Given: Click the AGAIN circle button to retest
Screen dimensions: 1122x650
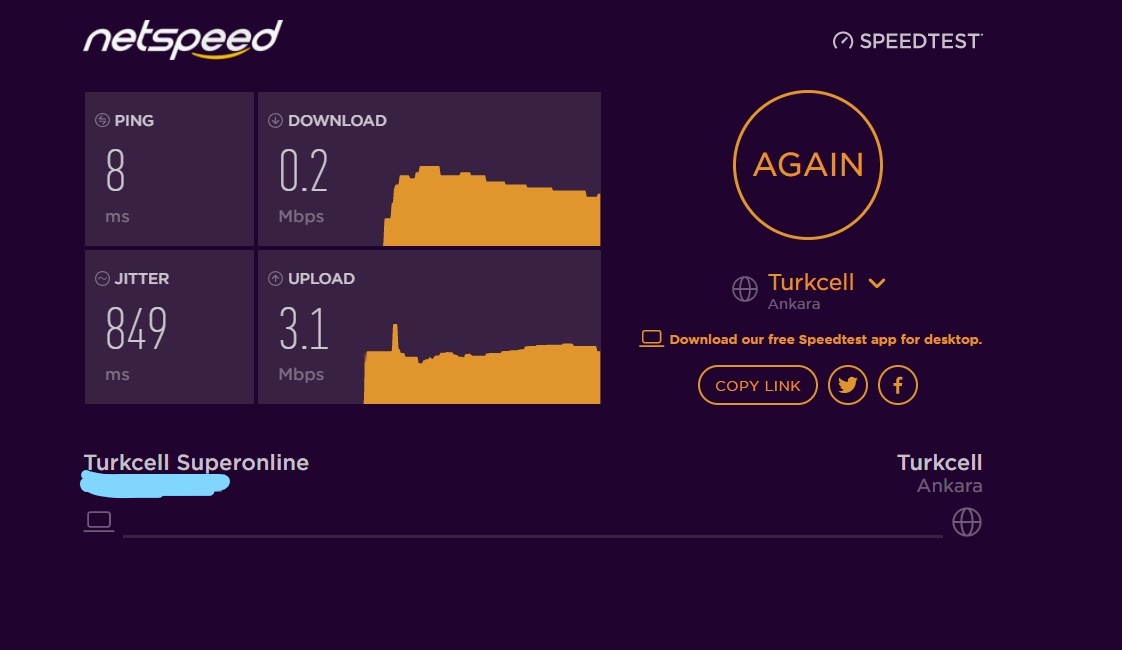Looking at the screenshot, I should pos(808,165).
